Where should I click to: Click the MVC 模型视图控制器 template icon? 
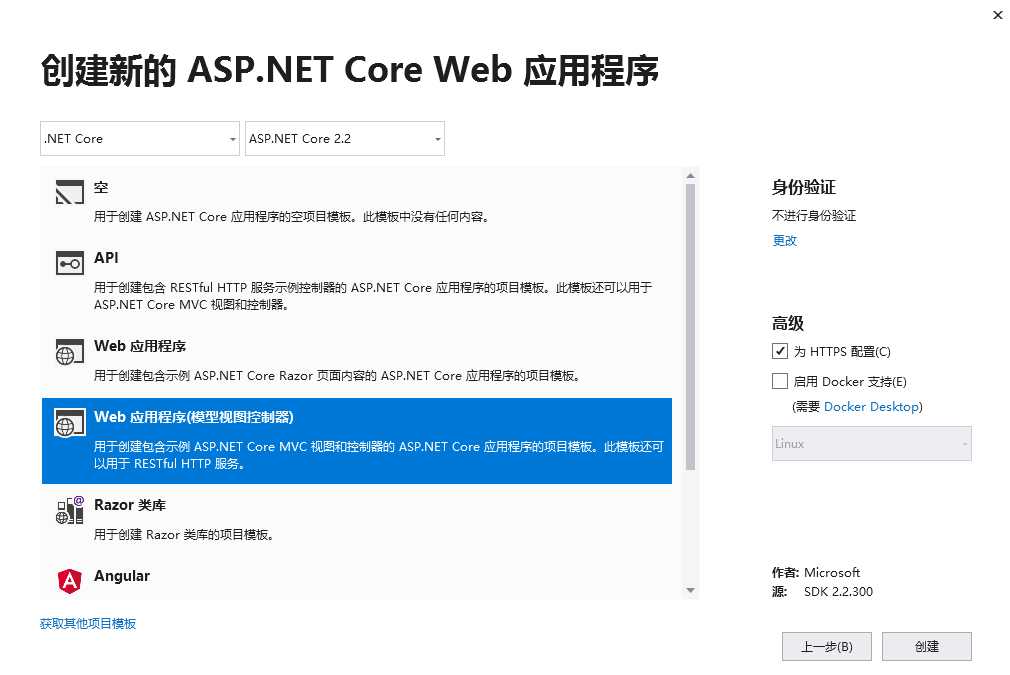click(70, 423)
